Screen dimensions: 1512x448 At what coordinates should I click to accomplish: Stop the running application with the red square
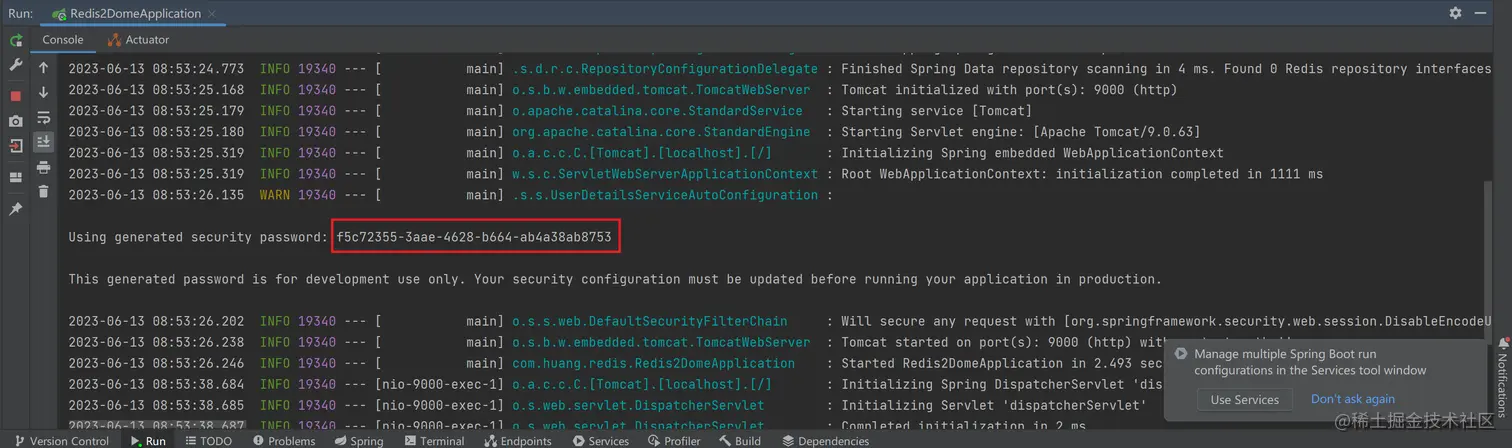16,96
